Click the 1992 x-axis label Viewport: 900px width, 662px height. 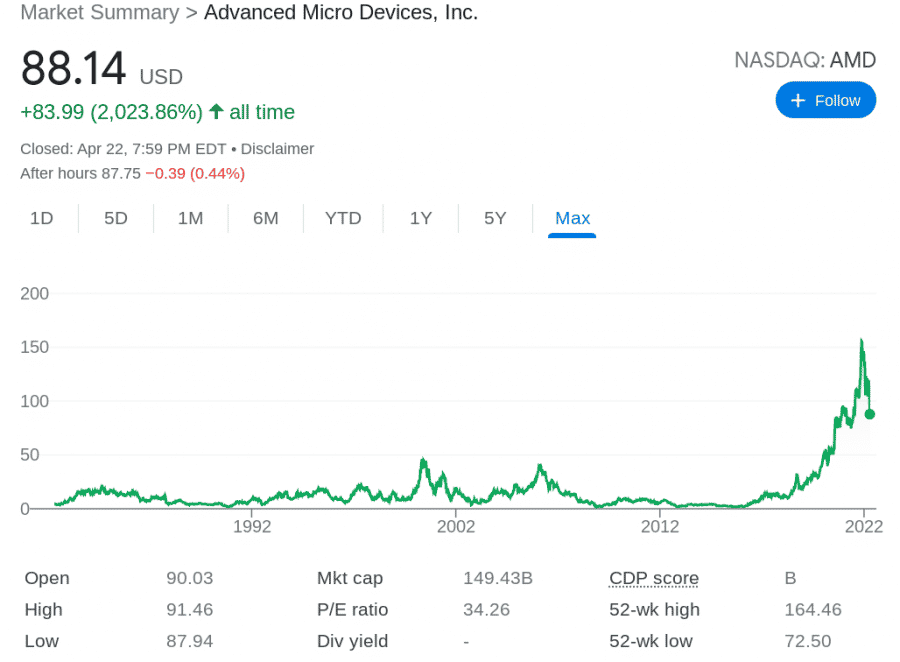pyautogui.click(x=251, y=526)
